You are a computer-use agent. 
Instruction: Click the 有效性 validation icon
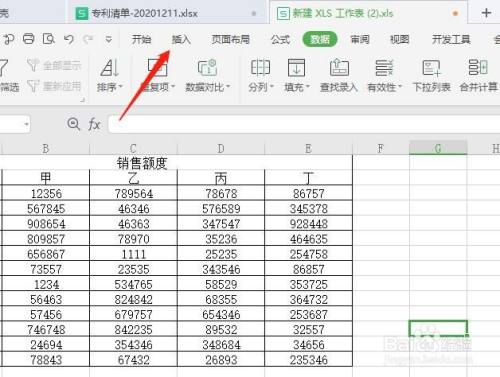384,68
